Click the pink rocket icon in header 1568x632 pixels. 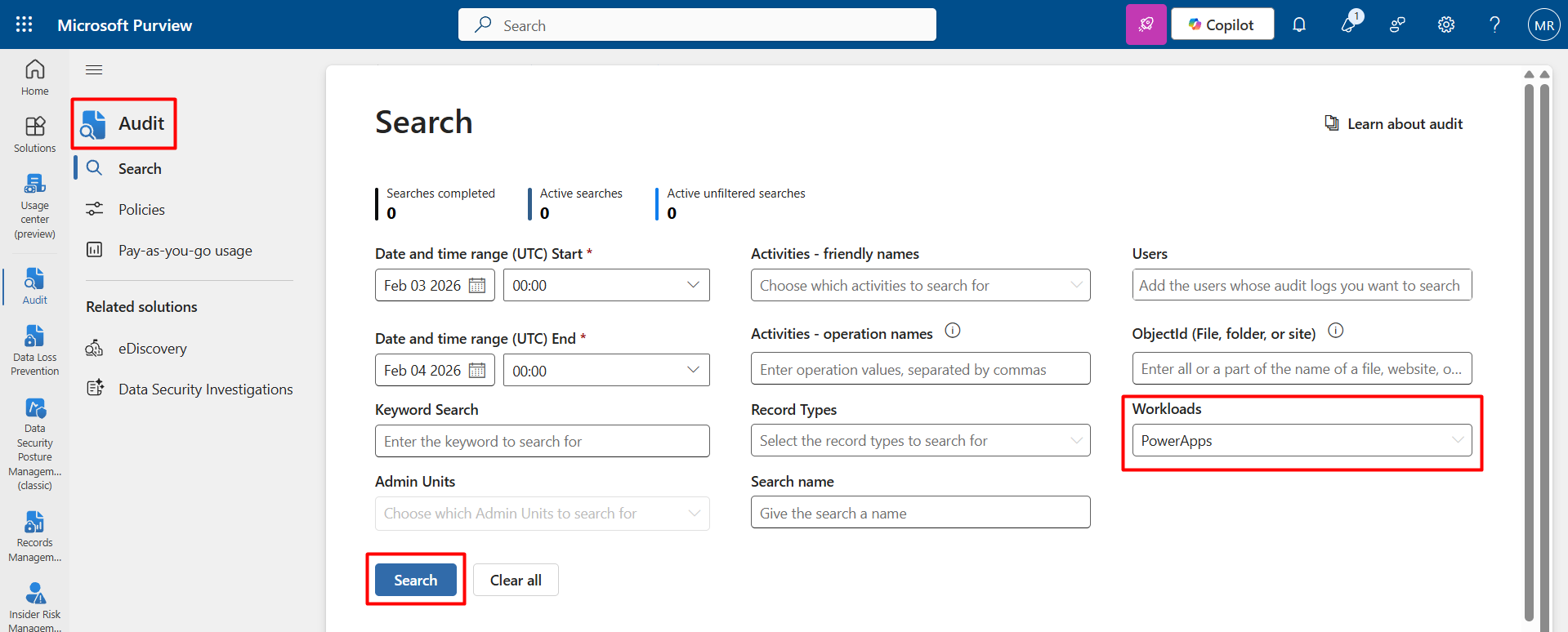pos(1146,24)
